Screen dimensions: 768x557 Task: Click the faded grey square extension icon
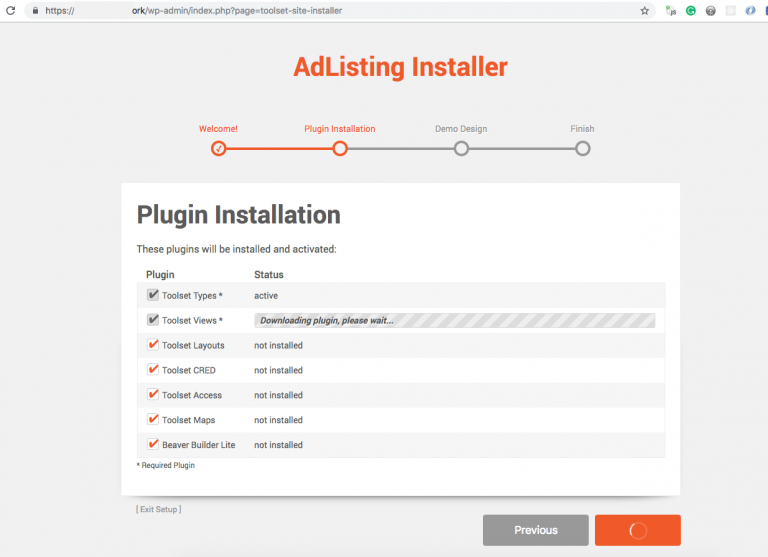tap(731, 11)
